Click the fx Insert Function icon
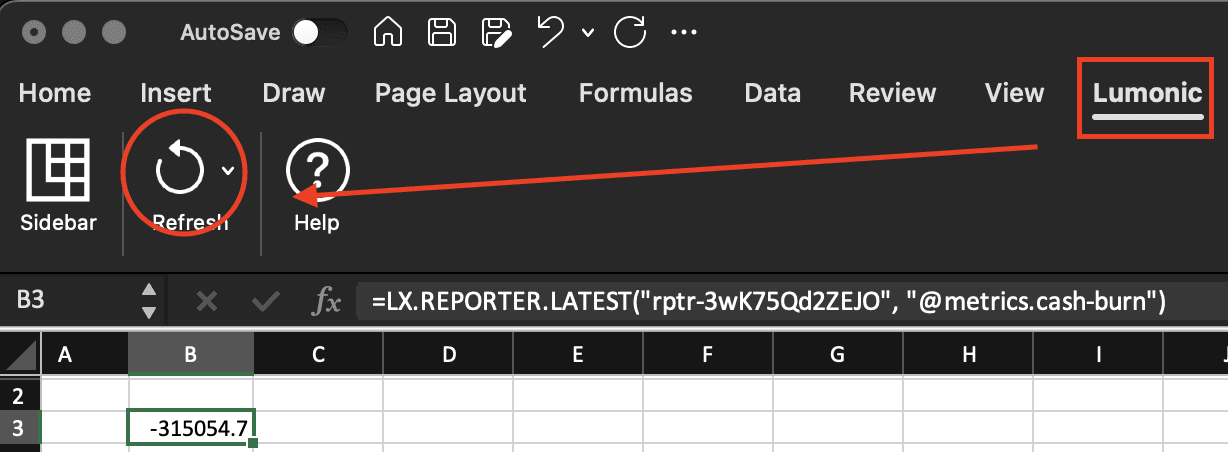Screen dimensions: 1228x452 [327, 301]
